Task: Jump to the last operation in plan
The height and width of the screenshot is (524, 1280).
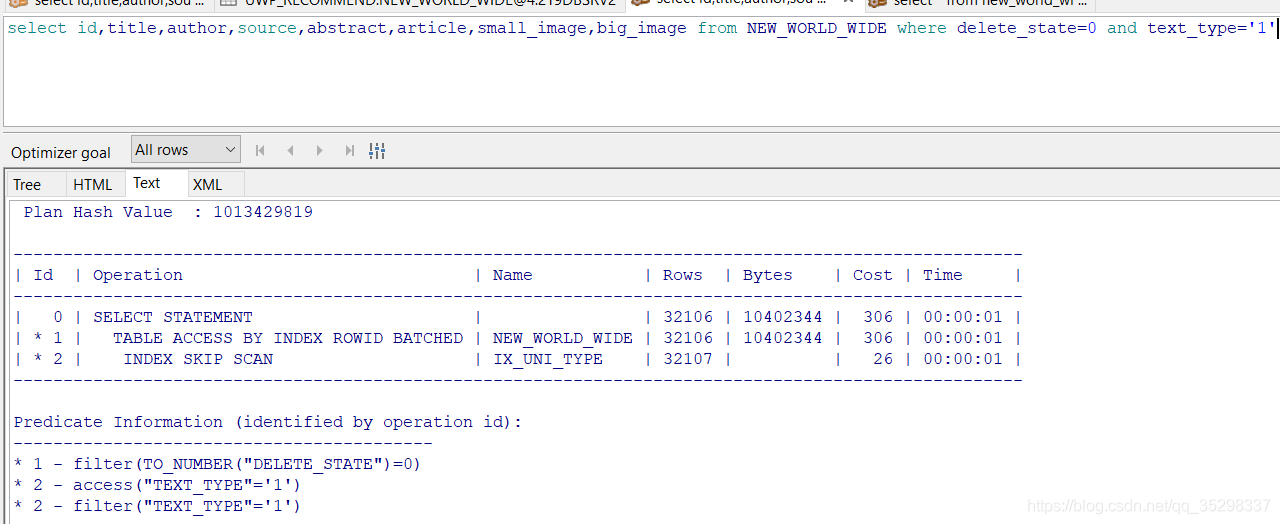Action: [x=349, y=151]
